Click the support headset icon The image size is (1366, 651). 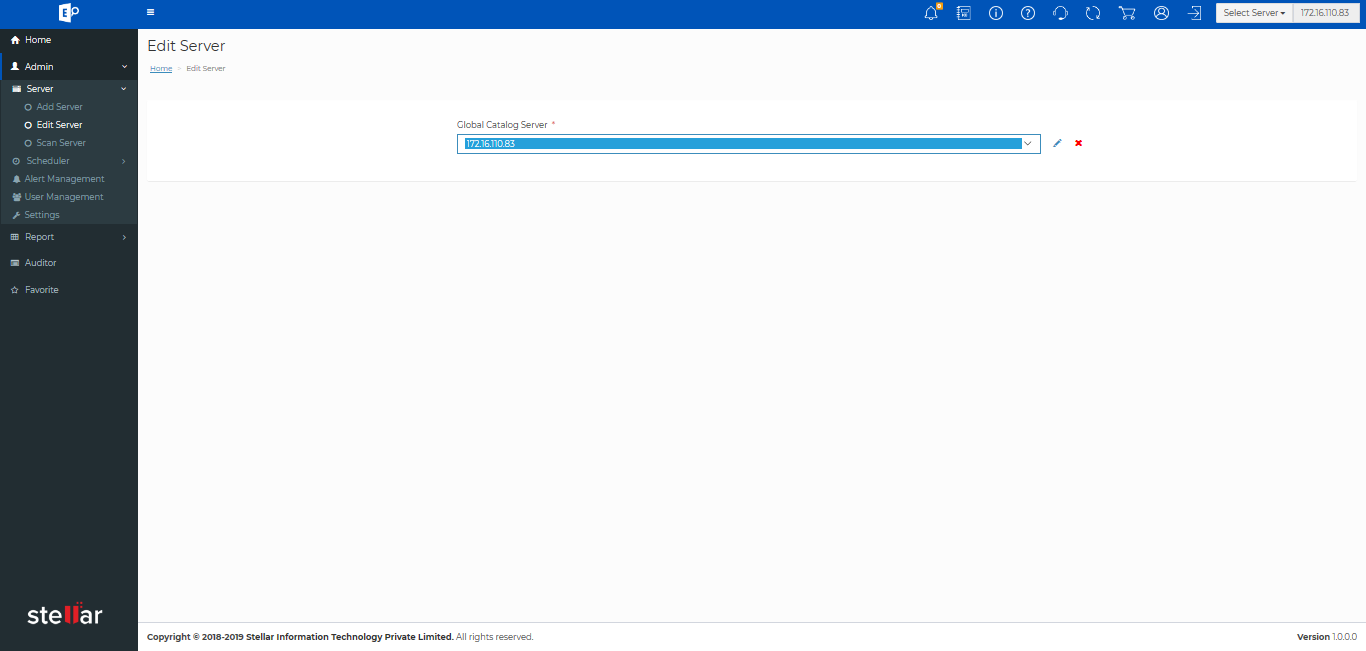[1060, 13]
